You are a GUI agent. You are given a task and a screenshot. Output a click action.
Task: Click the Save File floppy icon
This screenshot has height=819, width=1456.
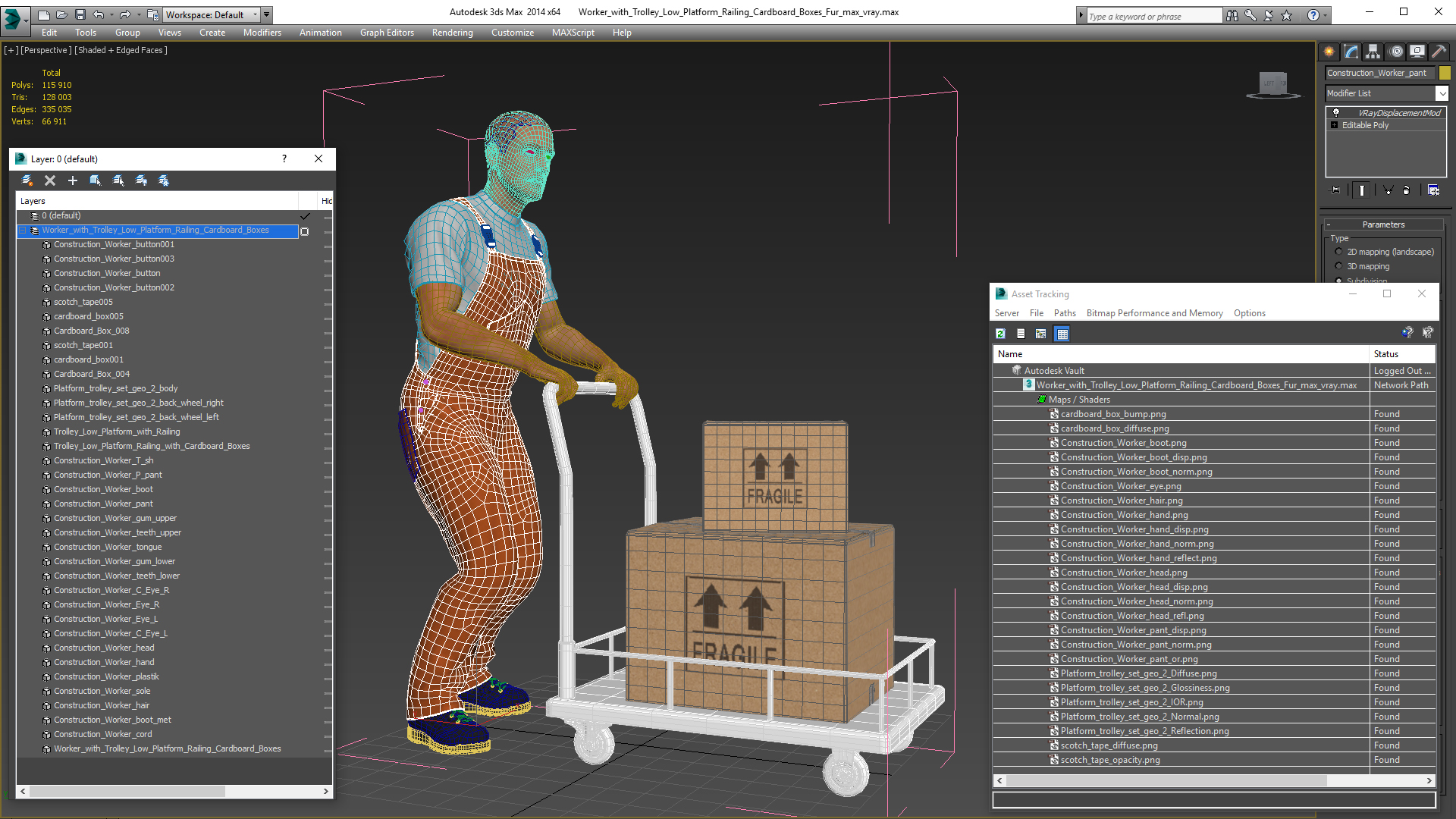(80, 14)
